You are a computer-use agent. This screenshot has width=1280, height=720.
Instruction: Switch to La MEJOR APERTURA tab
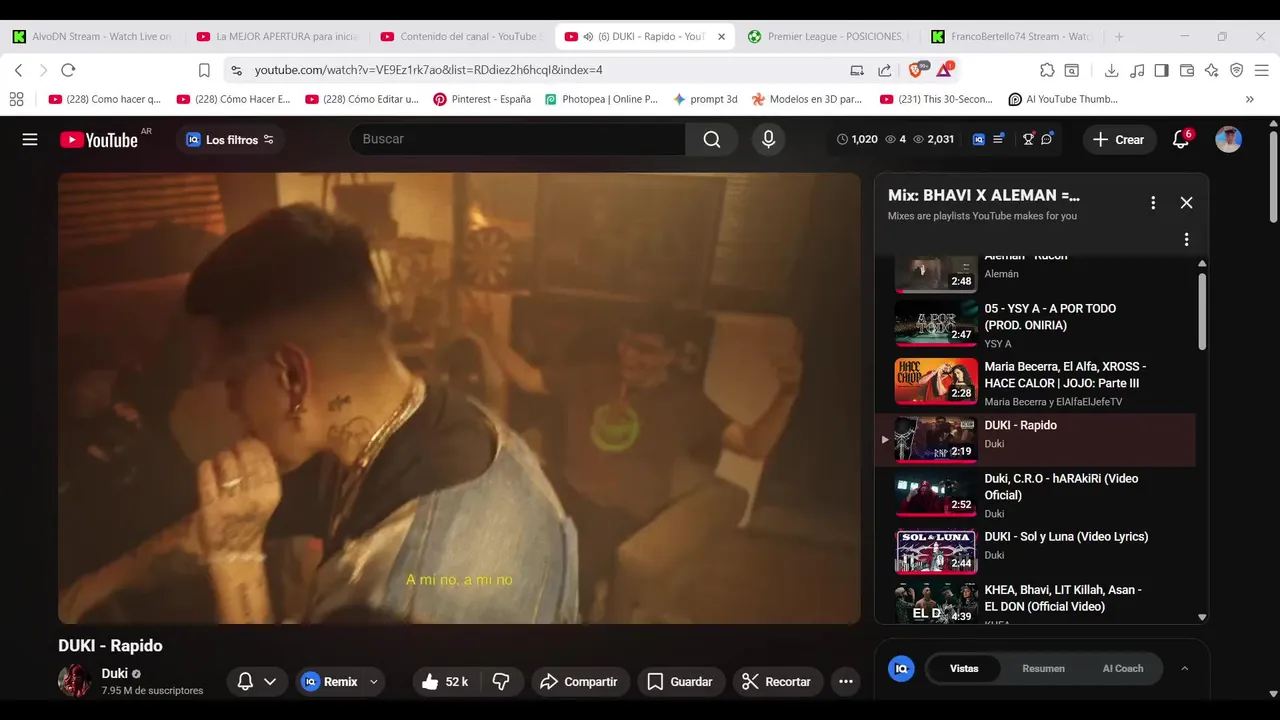pyautogui.click(x=277, y=37)
